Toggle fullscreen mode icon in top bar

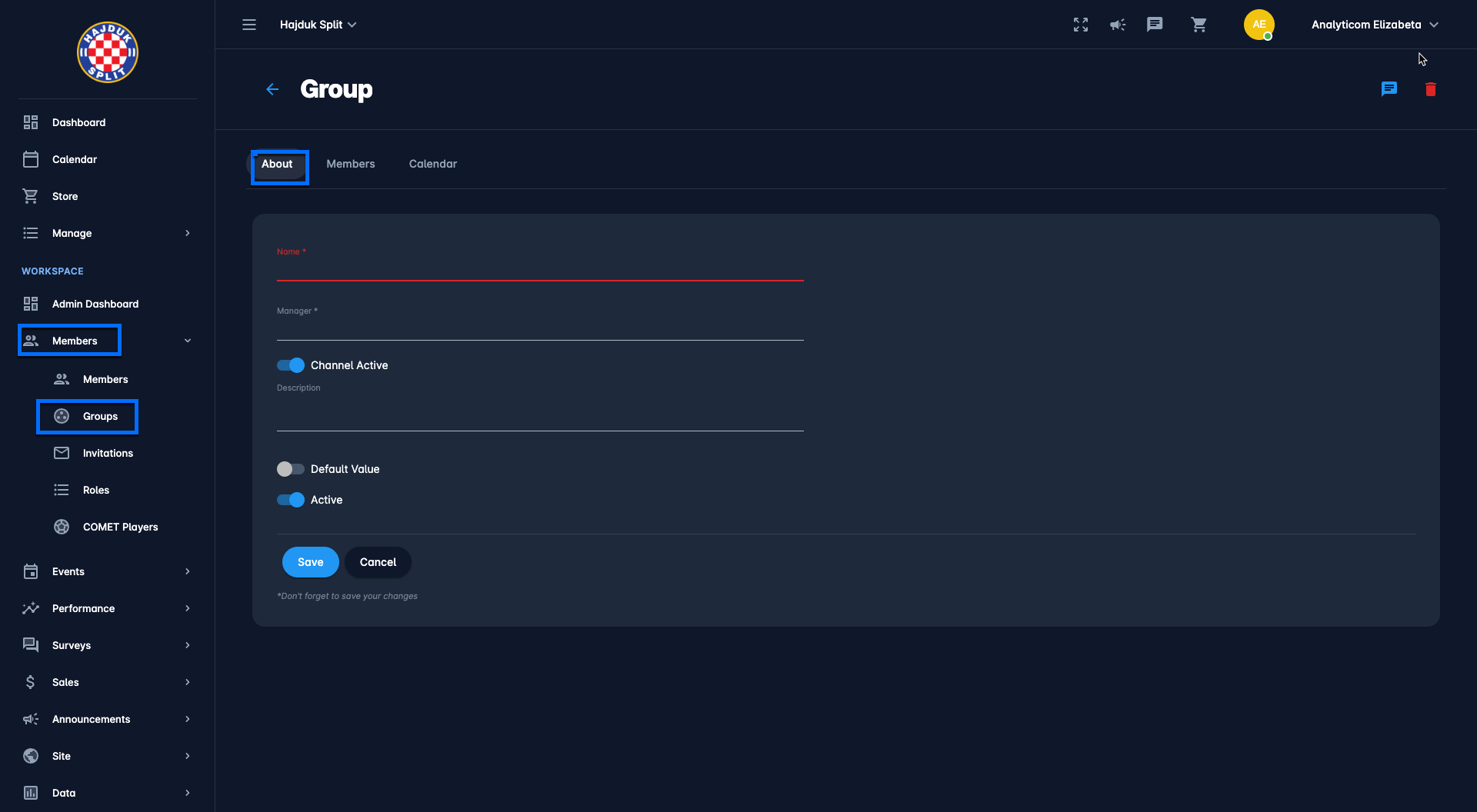pos(1080,25)
